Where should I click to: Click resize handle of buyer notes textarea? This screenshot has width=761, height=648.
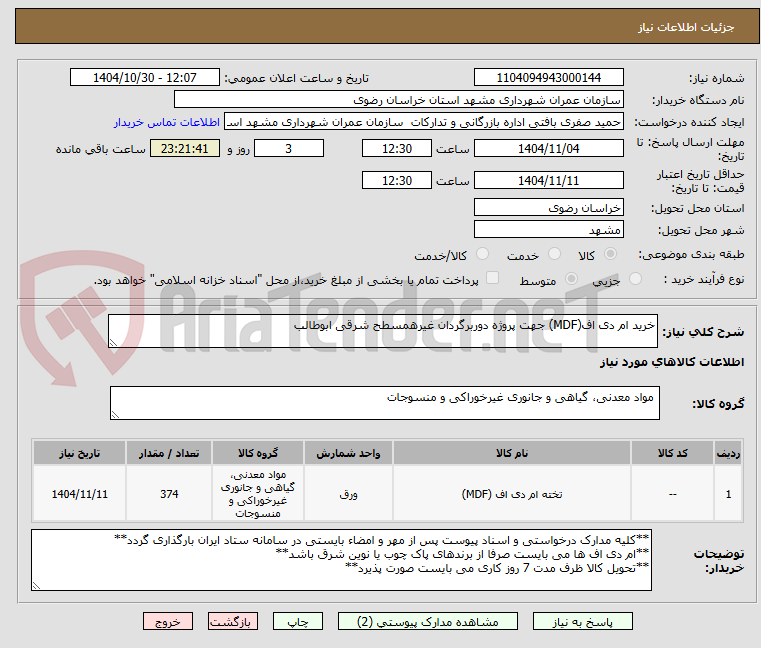point(36,586)
